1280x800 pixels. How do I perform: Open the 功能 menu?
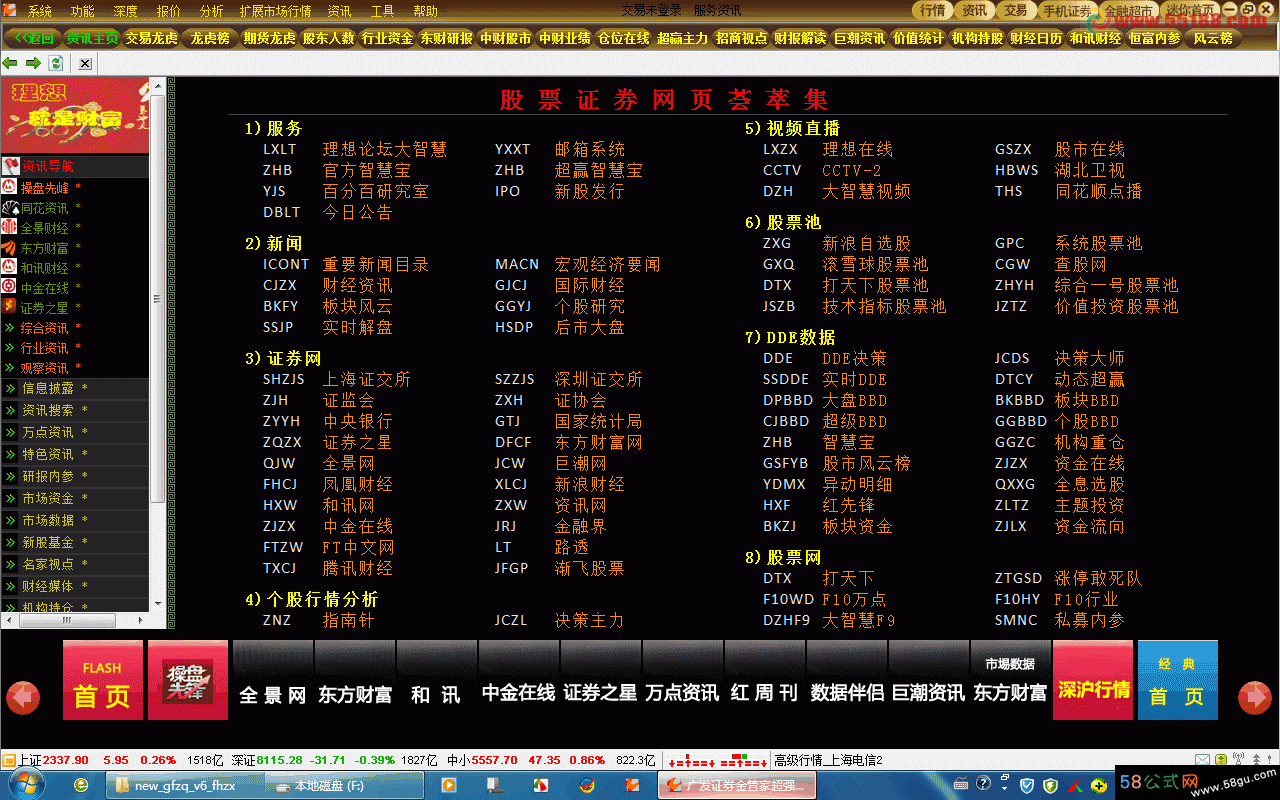[x=83, y=11]
